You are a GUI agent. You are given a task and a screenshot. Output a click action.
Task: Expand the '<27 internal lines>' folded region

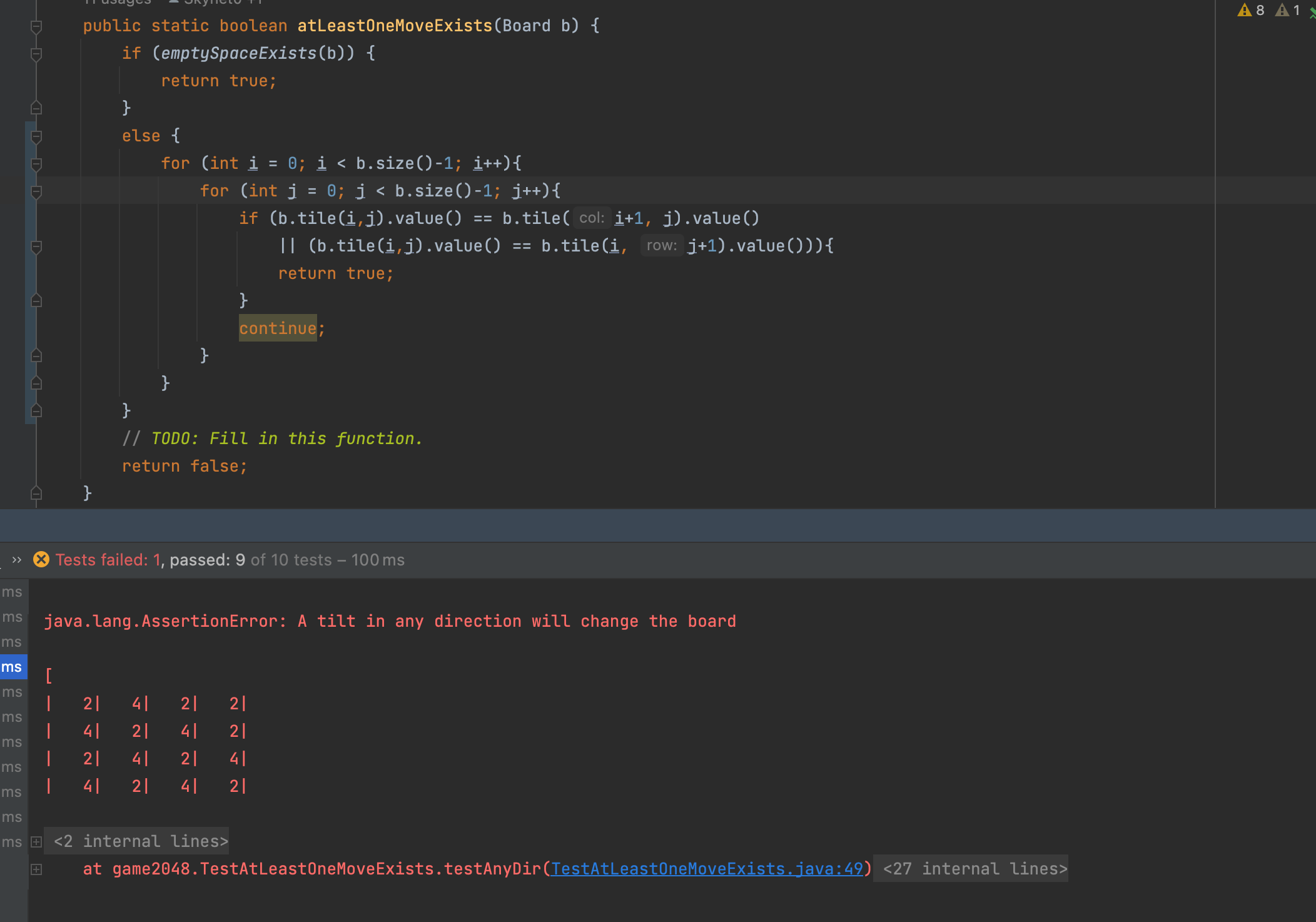pyautogui.click(x=974, y=869)
